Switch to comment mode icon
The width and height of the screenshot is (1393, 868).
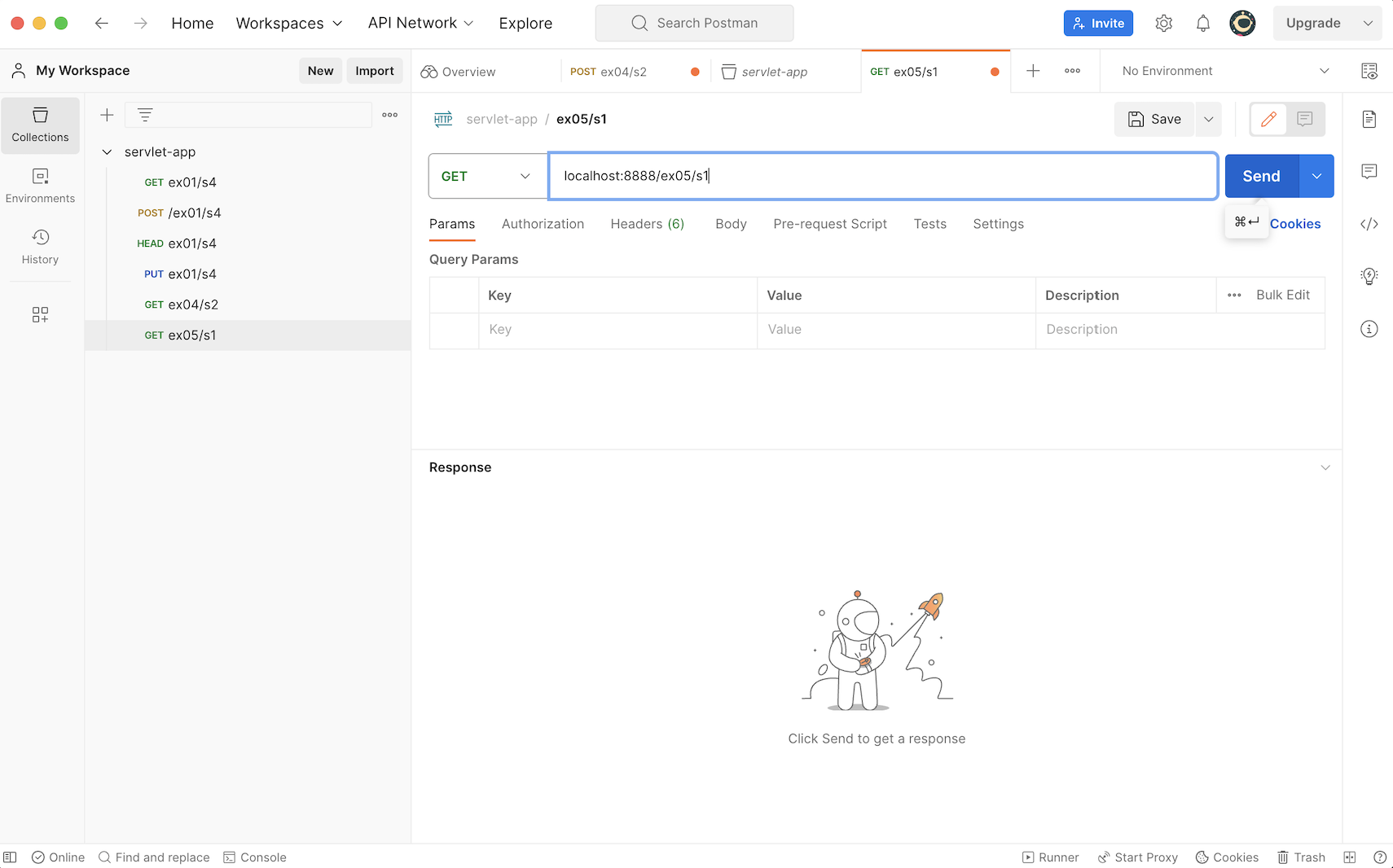click(x=1305, y=120)
